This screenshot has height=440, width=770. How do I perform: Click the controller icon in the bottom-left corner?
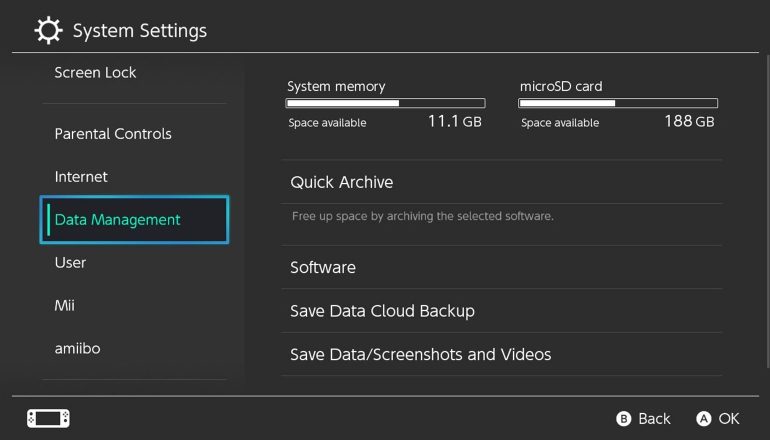click(x=48, y=418)
